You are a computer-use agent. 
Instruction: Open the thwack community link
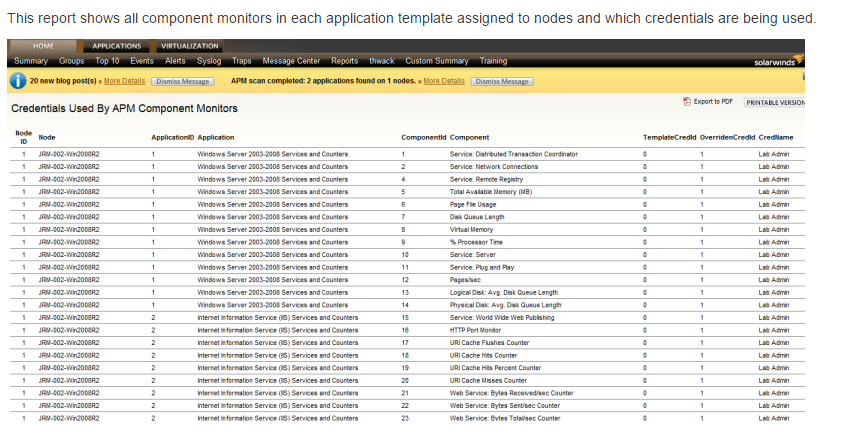click(x=381, y=61)
